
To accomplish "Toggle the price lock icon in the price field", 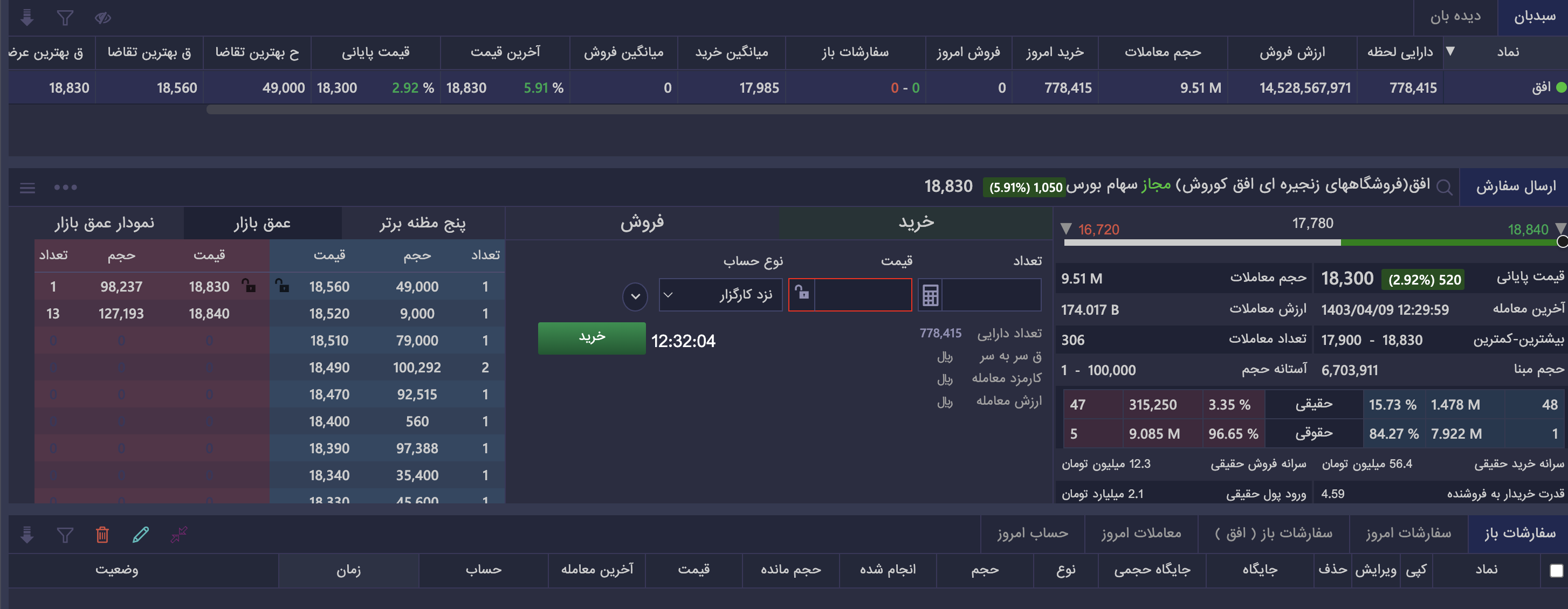I will [802, 293].
